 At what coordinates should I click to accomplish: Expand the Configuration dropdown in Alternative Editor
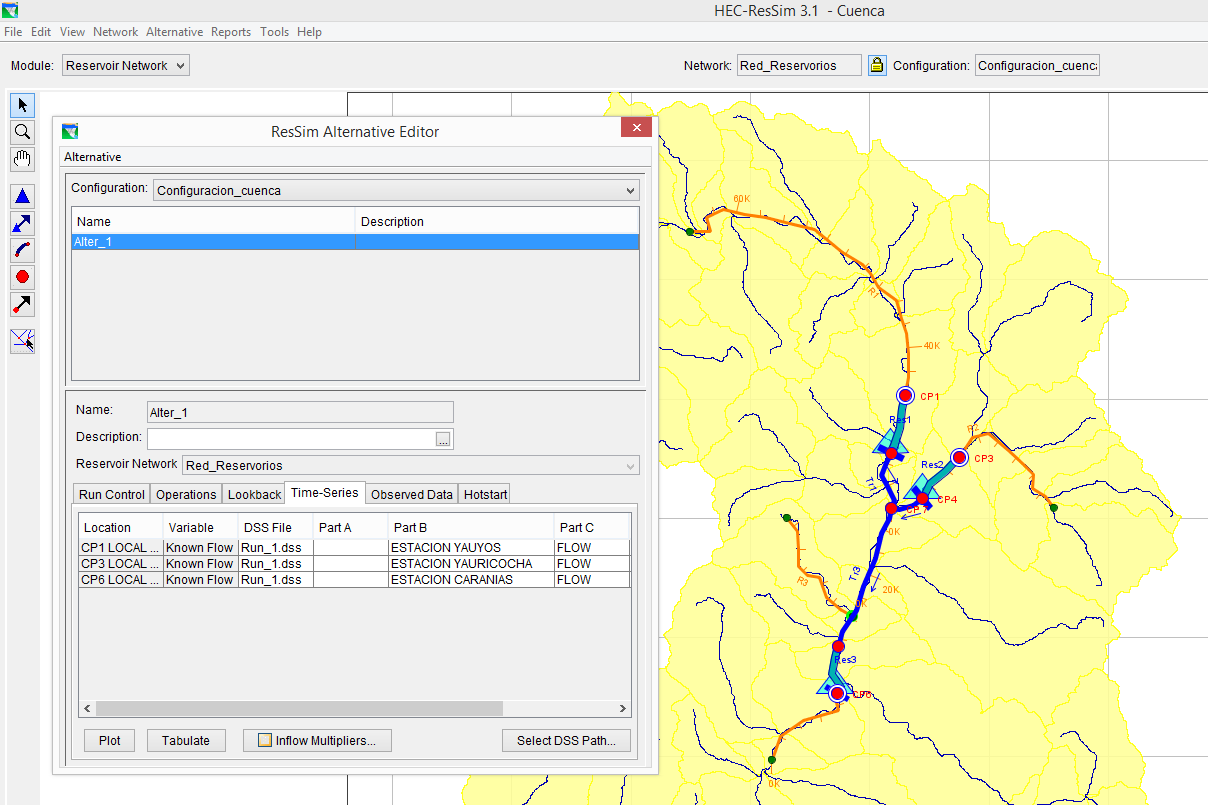pos(396,190)
